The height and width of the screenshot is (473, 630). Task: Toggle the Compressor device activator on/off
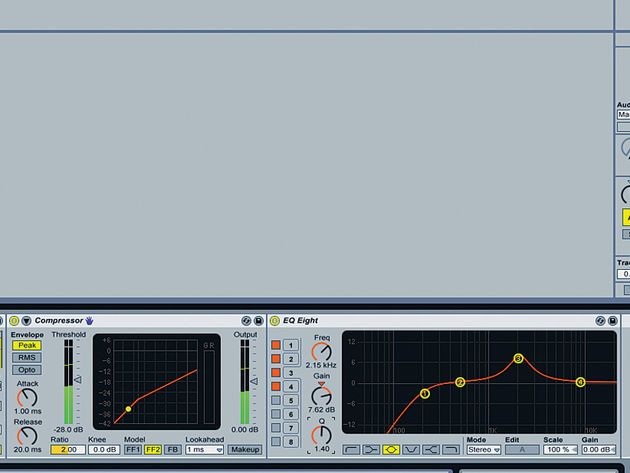(x=14, y=321)
